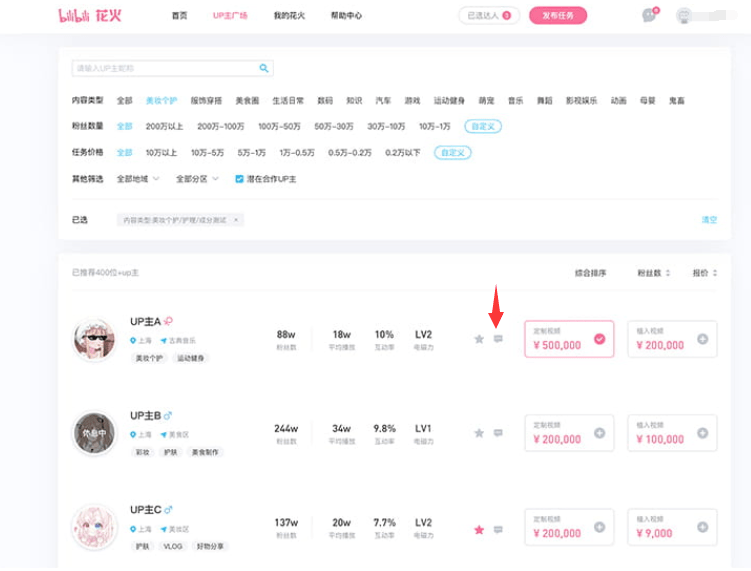Click UP主A's gender icon beside name
The height and width of the screenshot is (571, 751).
coord(168,321)
